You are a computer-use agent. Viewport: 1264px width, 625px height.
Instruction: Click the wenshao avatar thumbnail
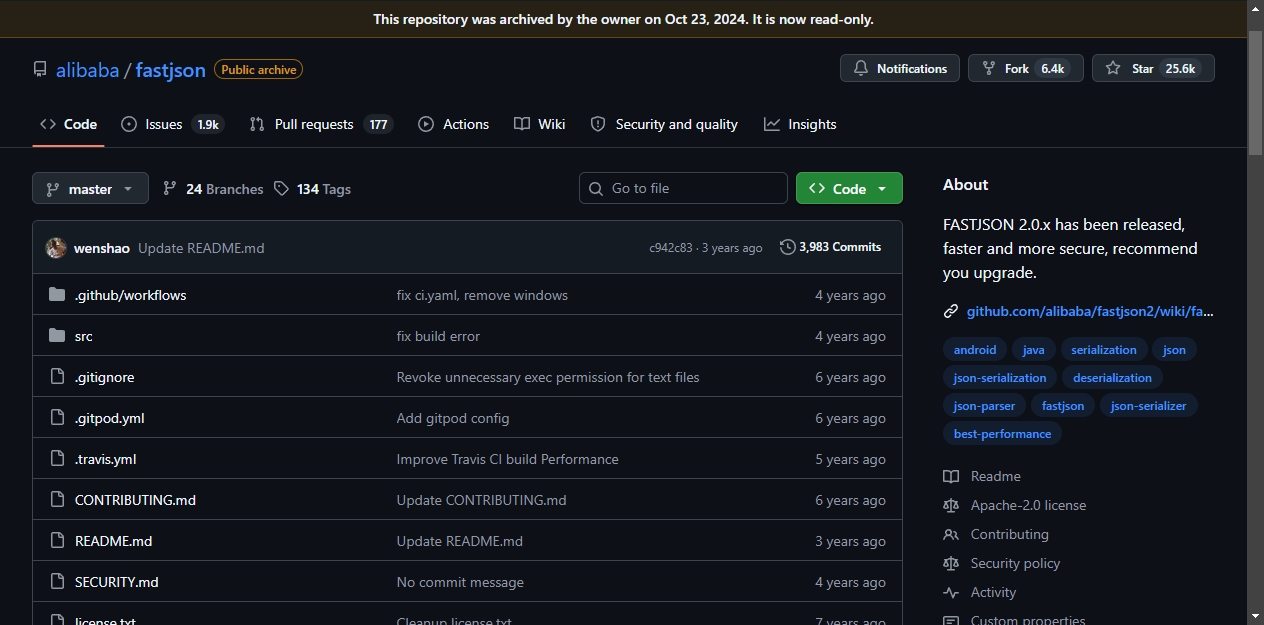tap(56, 248)
